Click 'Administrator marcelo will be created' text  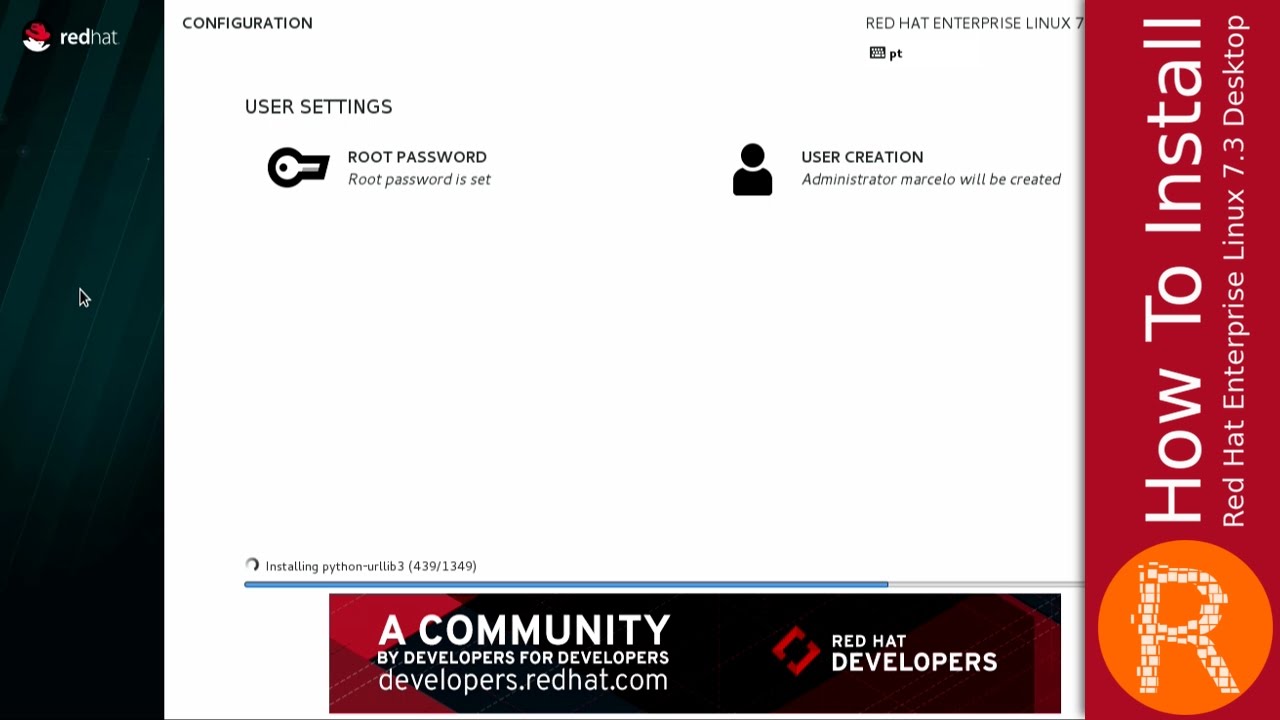pos(931,180)
